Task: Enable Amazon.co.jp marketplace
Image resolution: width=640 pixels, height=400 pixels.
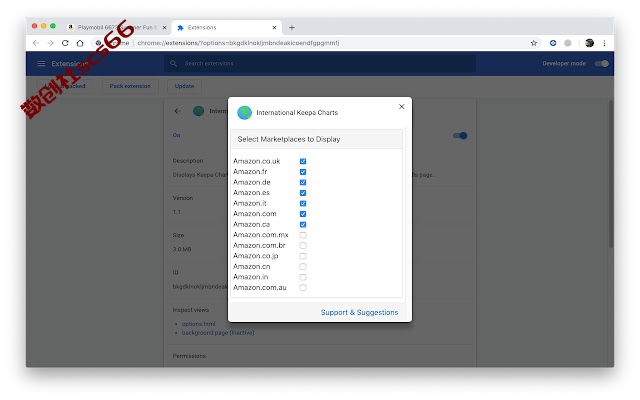Action: coord(303,256)
